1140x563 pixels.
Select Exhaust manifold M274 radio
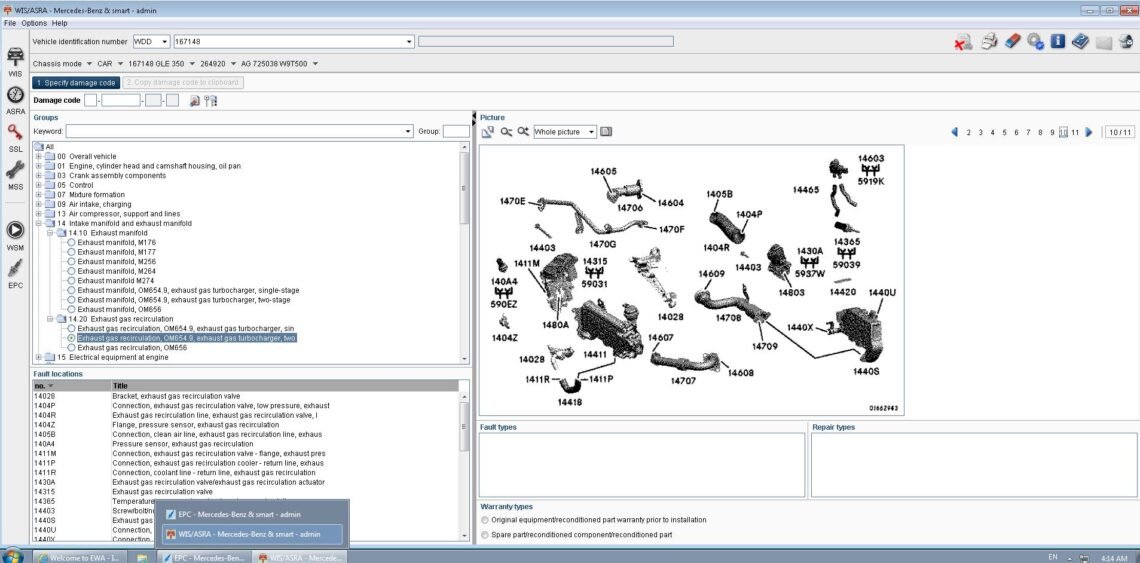[71, 280]
